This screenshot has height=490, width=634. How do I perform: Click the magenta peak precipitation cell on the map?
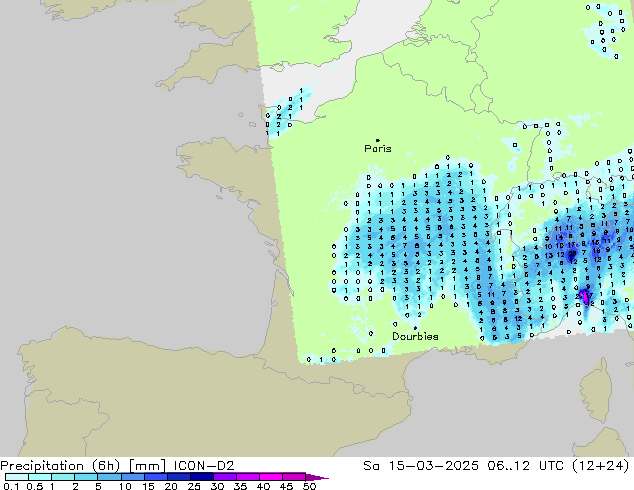[585, 297]
